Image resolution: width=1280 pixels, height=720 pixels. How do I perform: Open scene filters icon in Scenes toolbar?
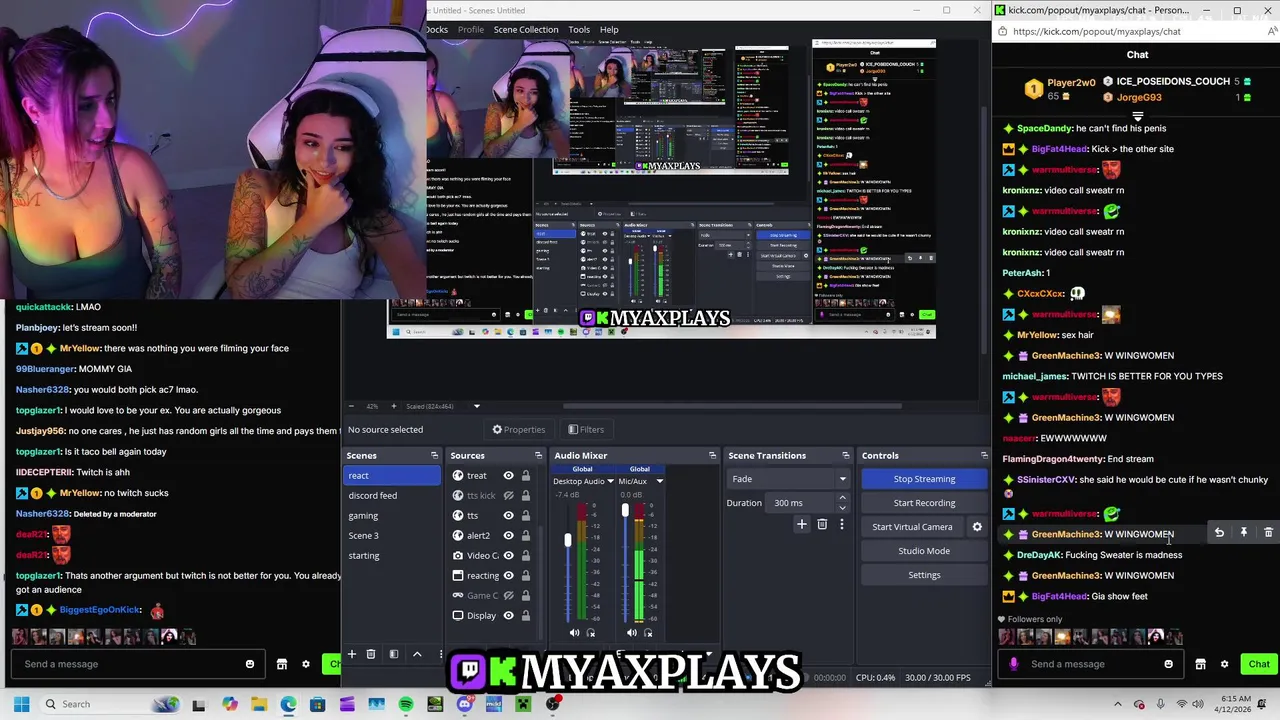(394, 654)
